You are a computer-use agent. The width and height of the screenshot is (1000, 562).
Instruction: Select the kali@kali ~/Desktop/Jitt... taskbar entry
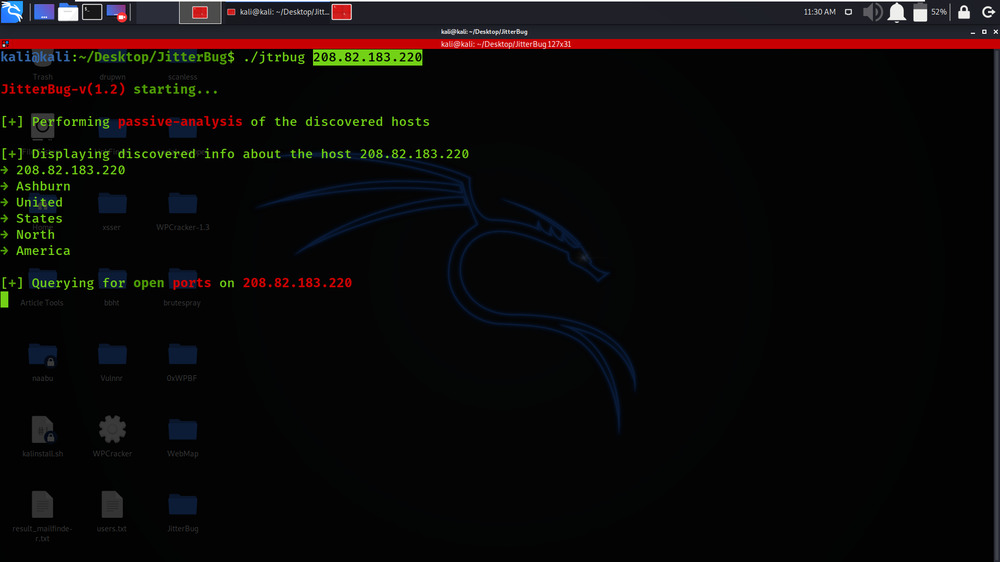pyautogui.click(x=278, y=12)
